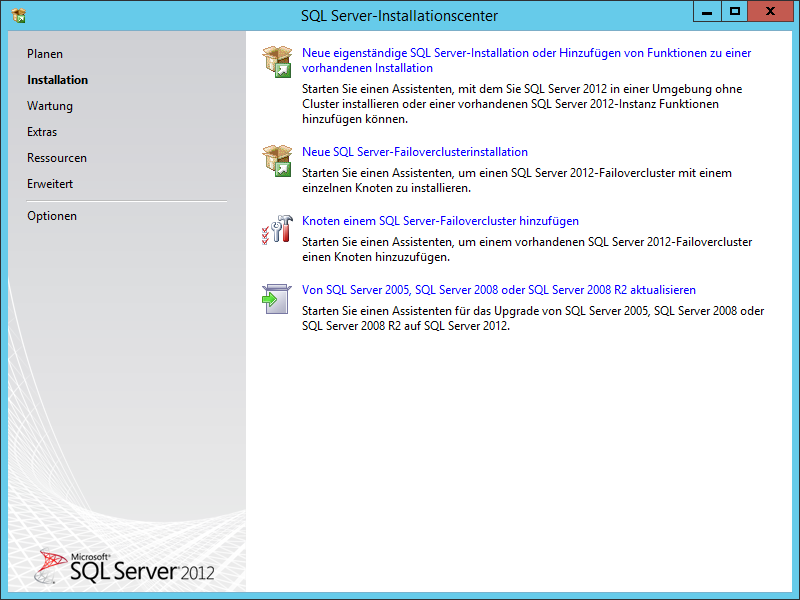Maximize the SQL Server-Installationscenter window

click(735, 13)
